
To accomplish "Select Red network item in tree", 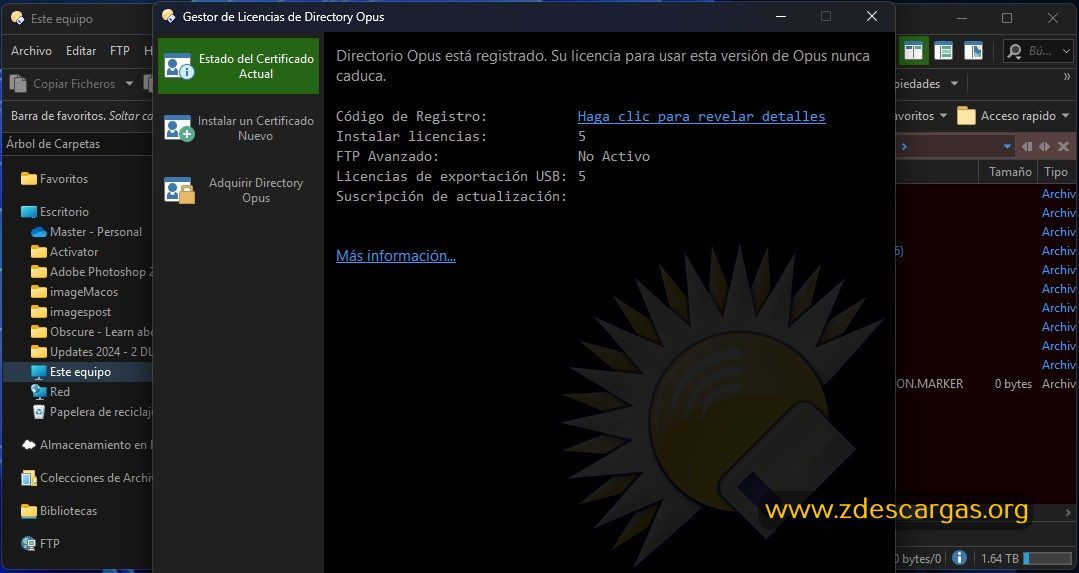I will (x=59, y=391).
